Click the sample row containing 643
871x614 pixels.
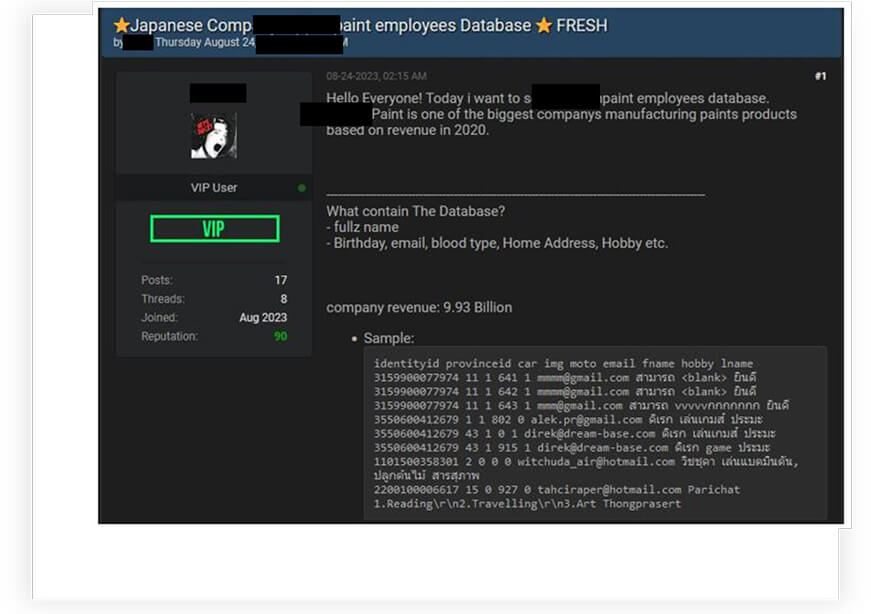(x=581, y=406)
